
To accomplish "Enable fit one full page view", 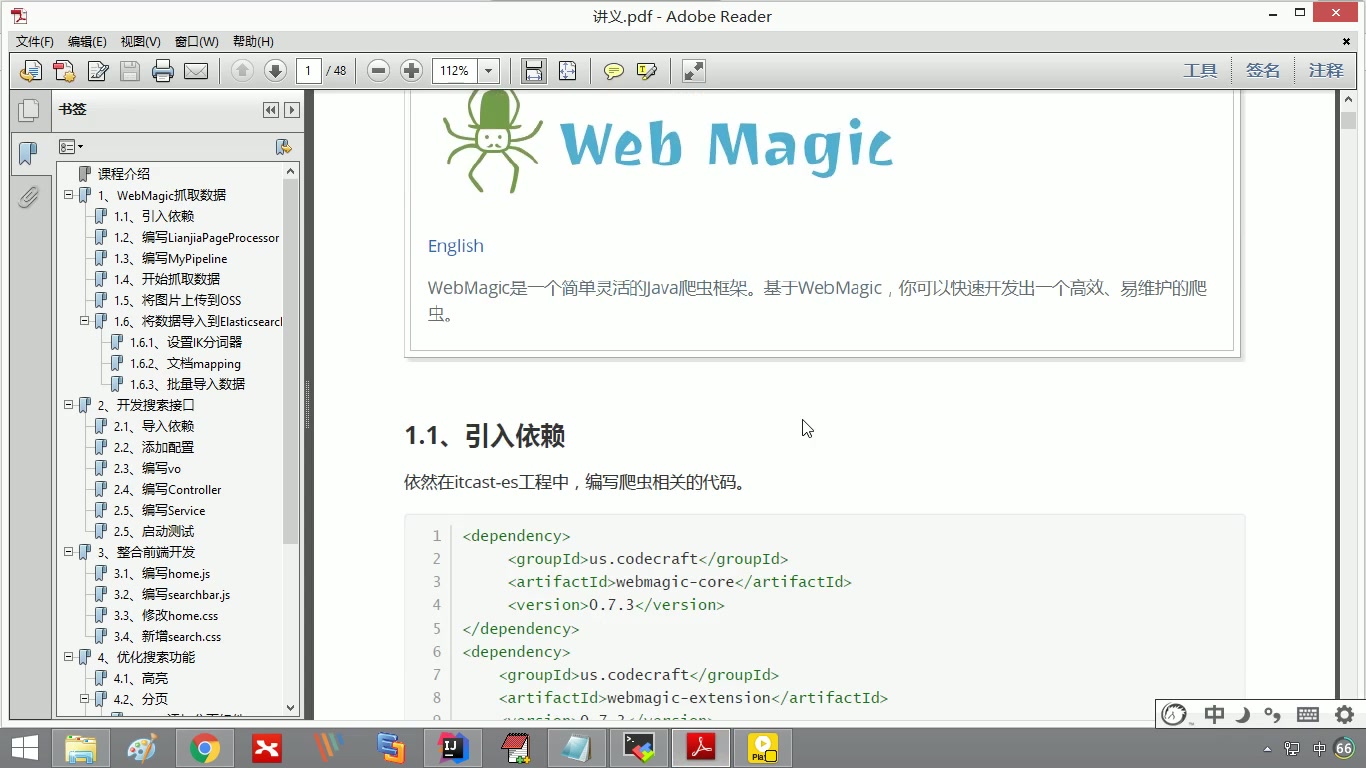I will click(567, 71).
